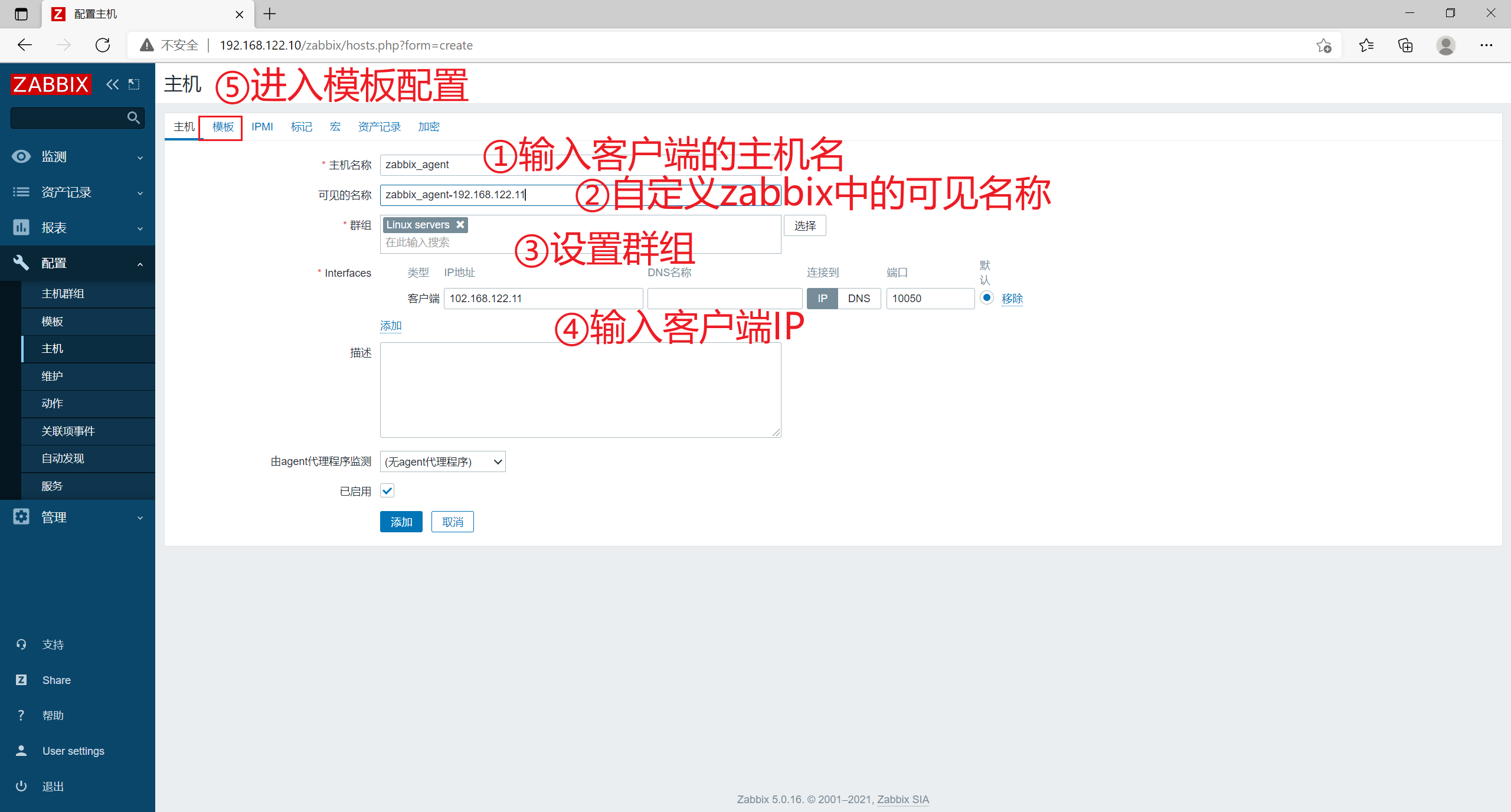Image resolution: width=1511 pixels, height=812 pixels.
Task: Open the 由agent代理程序监测 dropdown
Action: coord(443,461)
